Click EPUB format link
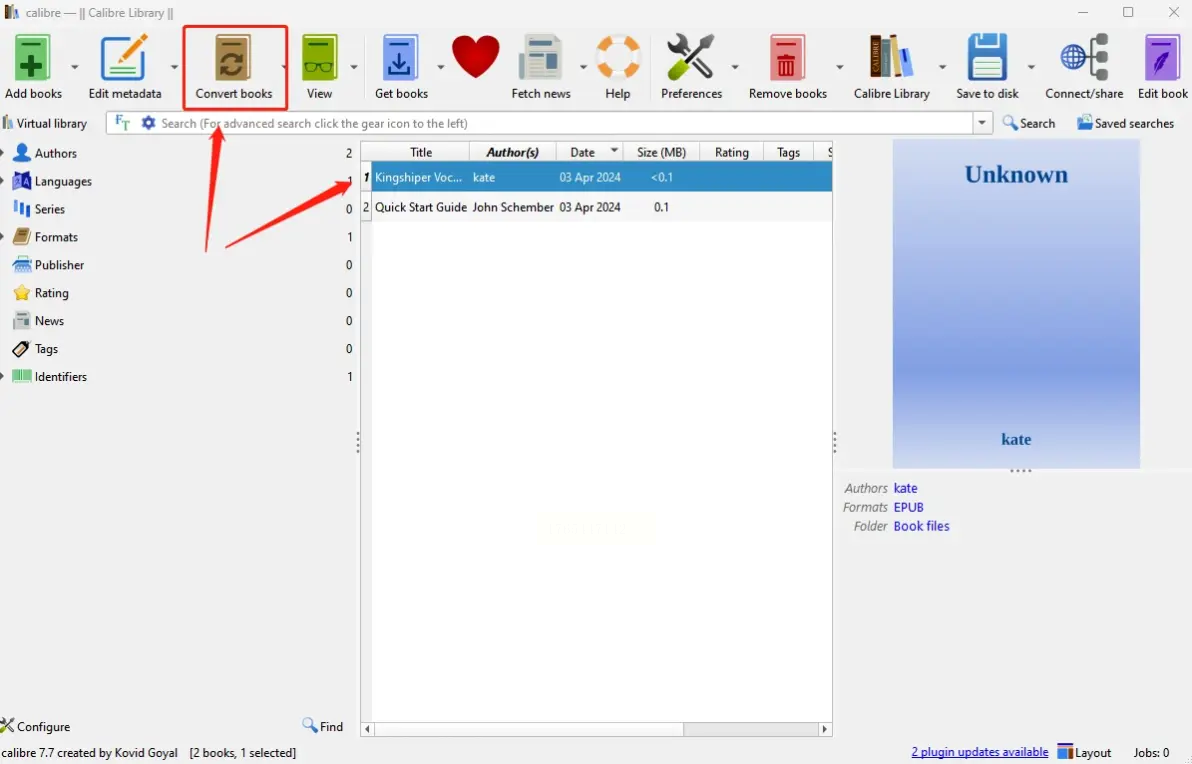The image size is (1192, 764). (908, 507)
